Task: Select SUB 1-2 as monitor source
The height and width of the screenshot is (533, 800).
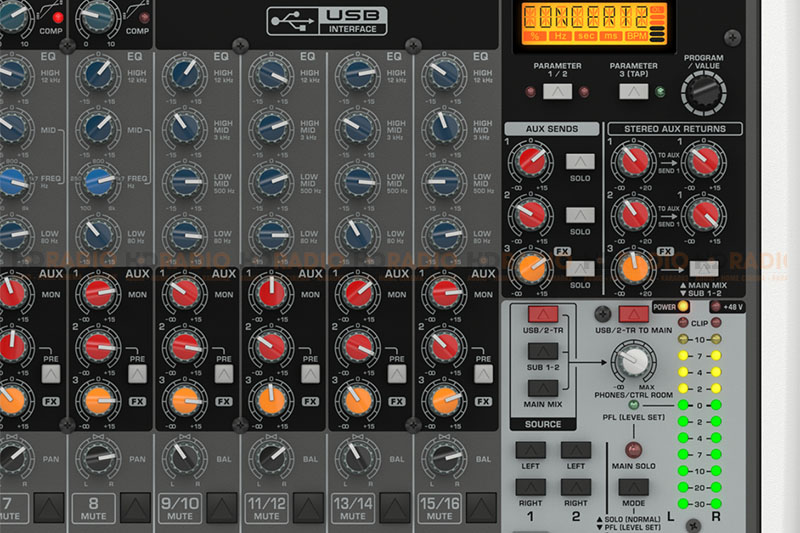Action: (x=542, y=351)
